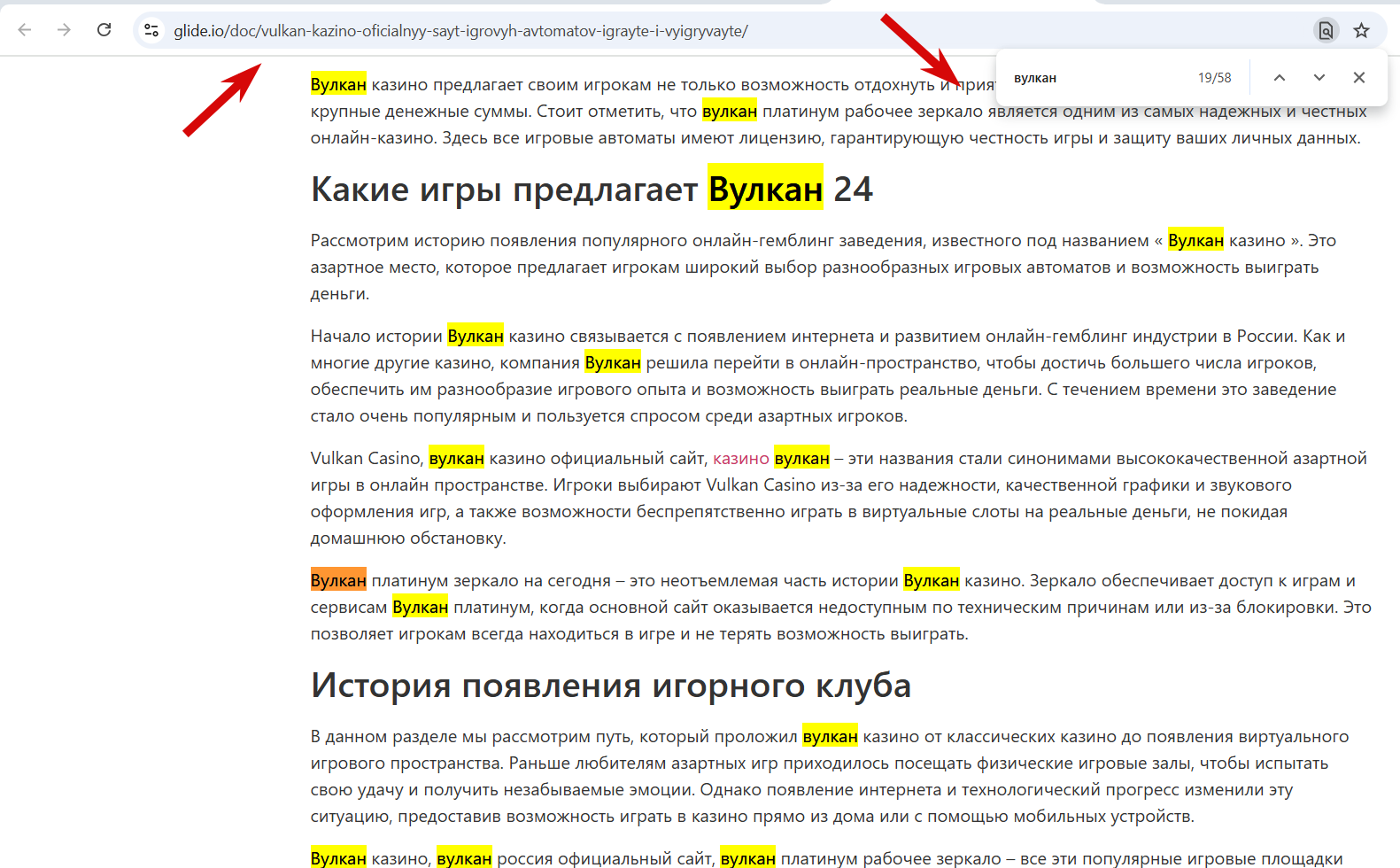
Task: Reload the current page
Action: pyautogui.click(x=104, y=30)
